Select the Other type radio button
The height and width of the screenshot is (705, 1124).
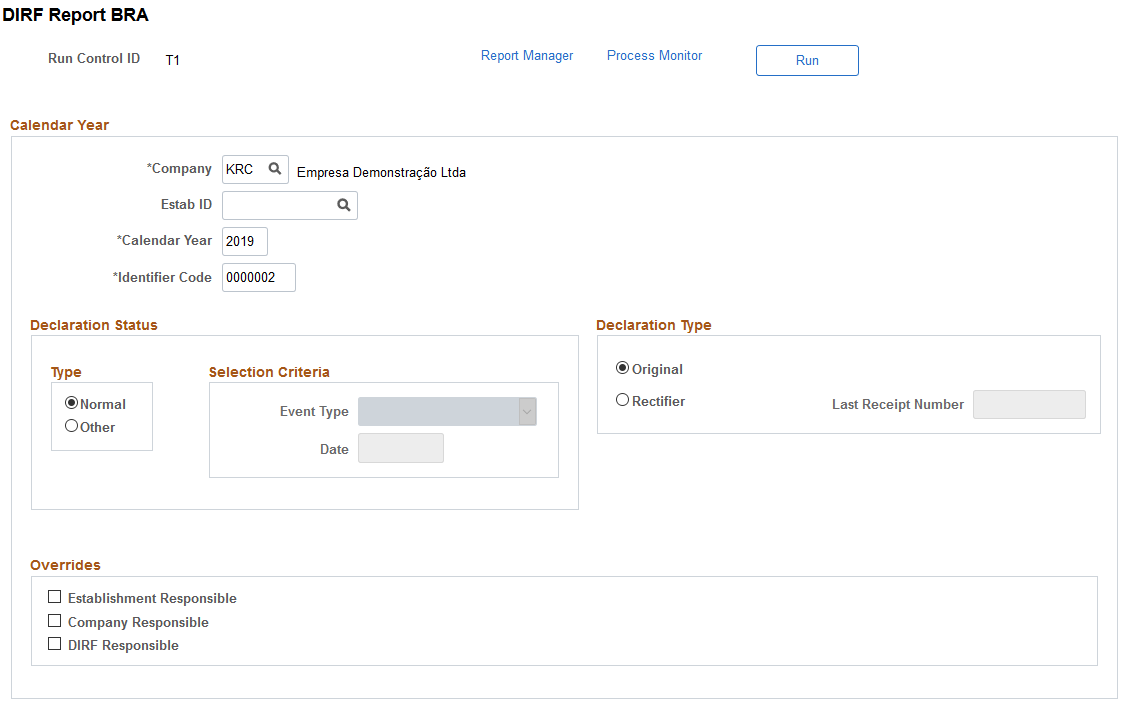point(71,426)
